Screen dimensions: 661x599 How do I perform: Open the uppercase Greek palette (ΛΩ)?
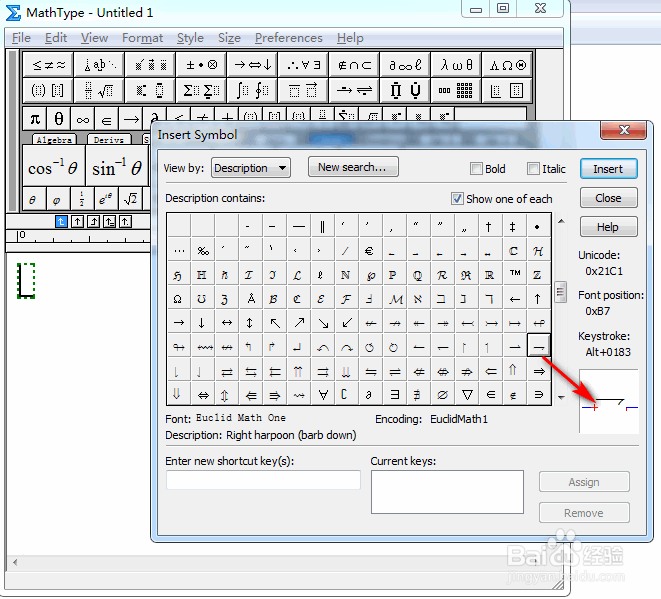coord(507,65)
